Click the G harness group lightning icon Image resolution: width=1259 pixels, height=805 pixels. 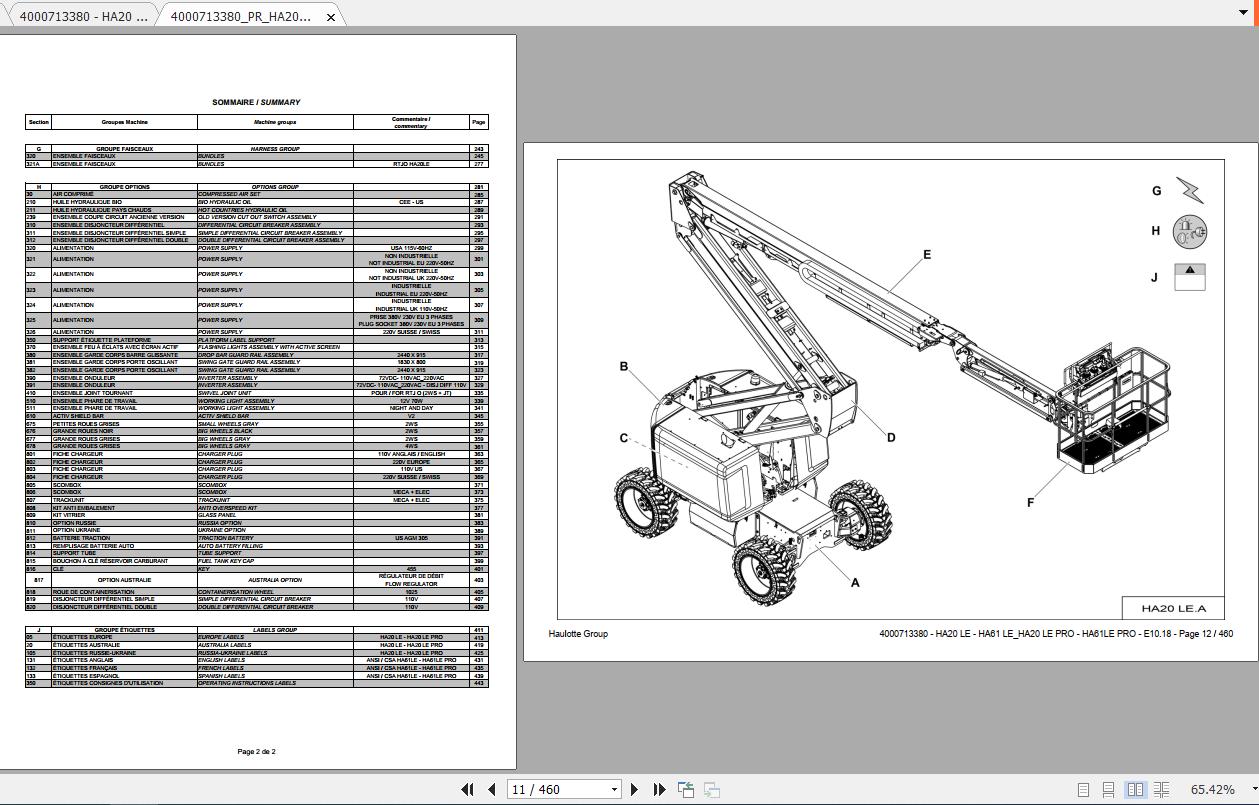pos(1189,190)
